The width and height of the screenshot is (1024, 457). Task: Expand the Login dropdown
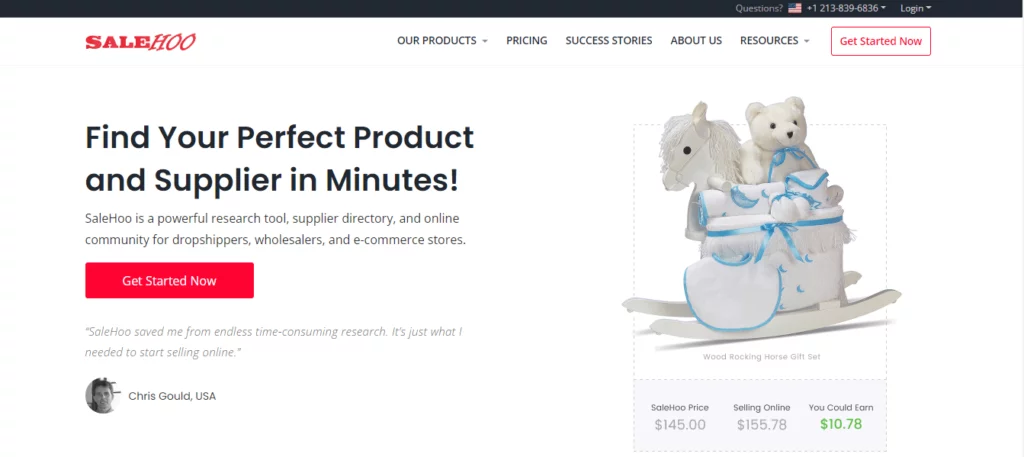(x=916, y=8)
